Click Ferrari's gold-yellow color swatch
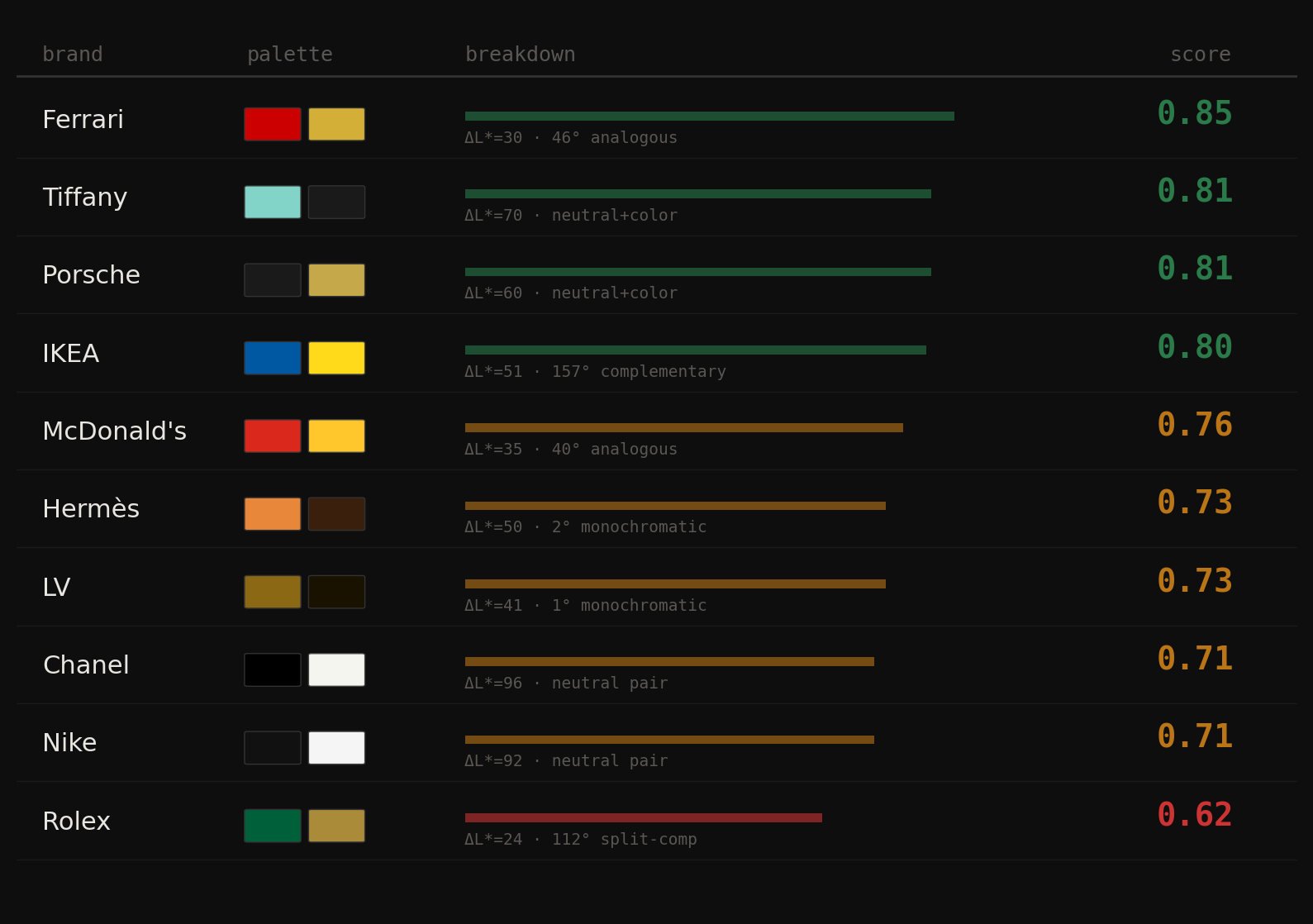The image size is (1313, 924). pyautogui.click(x=336, y=124)
